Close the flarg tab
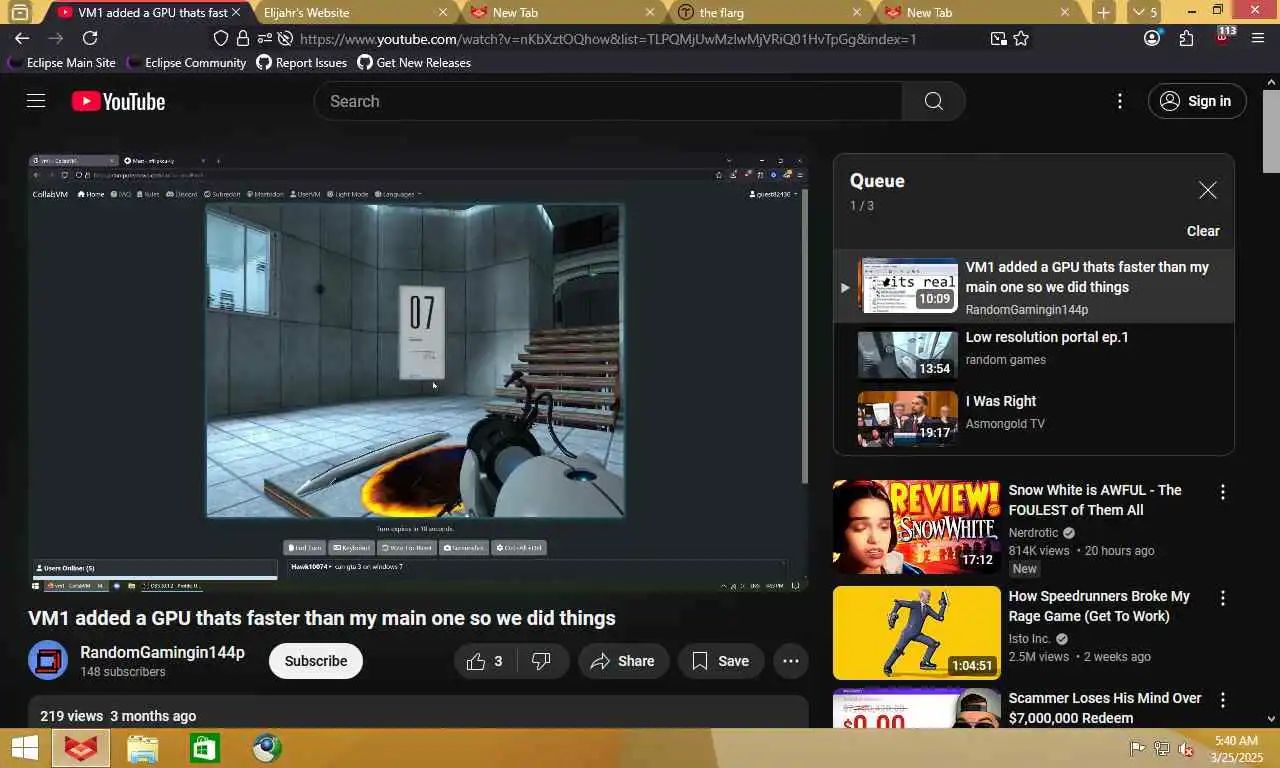The width and height of the screenshot is (1280, 768). coord(856,13)
